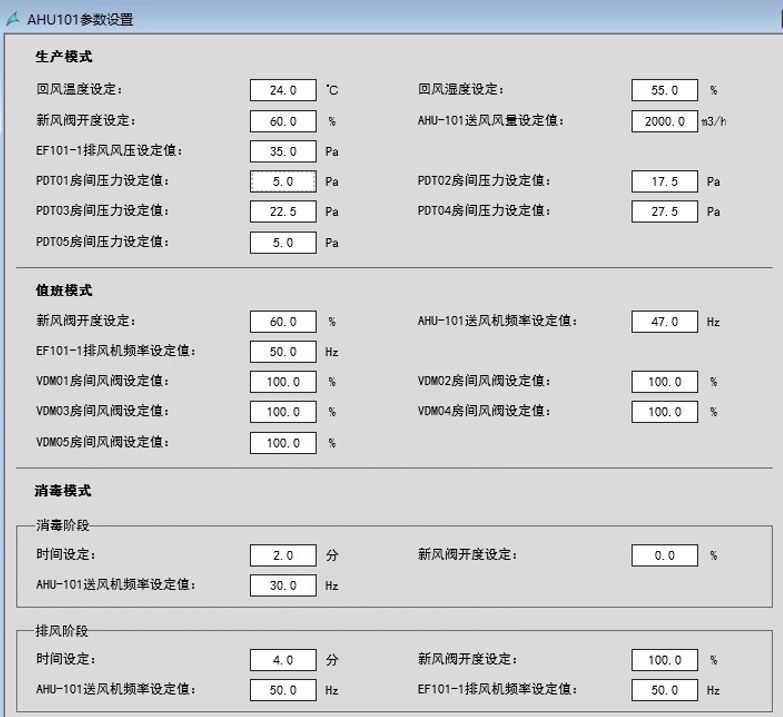Select the PDT01房间压力设定值 input box
Screen dimensions: 783x717
(283, 181)
